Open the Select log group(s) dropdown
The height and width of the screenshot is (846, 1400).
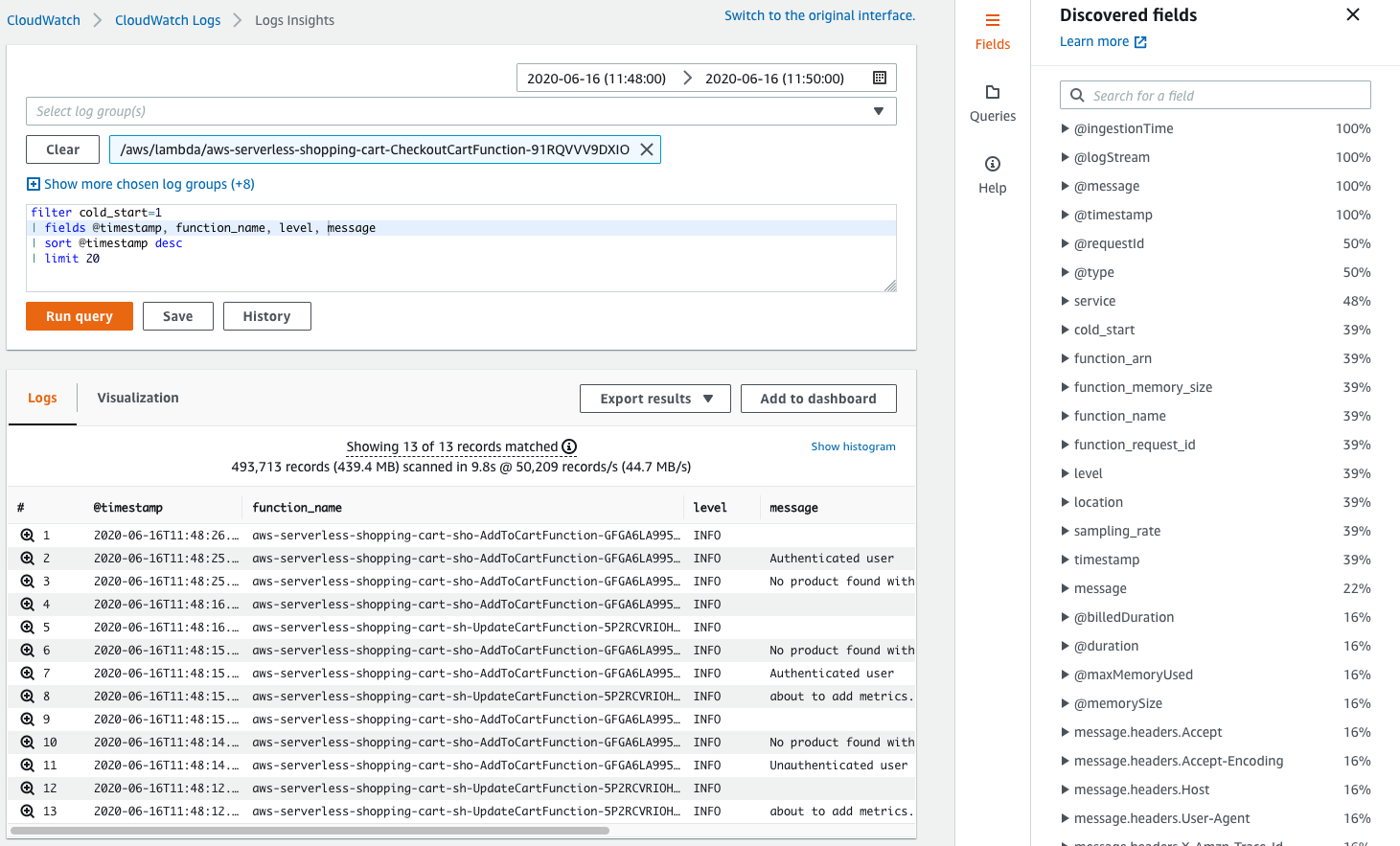click(461, 111)
